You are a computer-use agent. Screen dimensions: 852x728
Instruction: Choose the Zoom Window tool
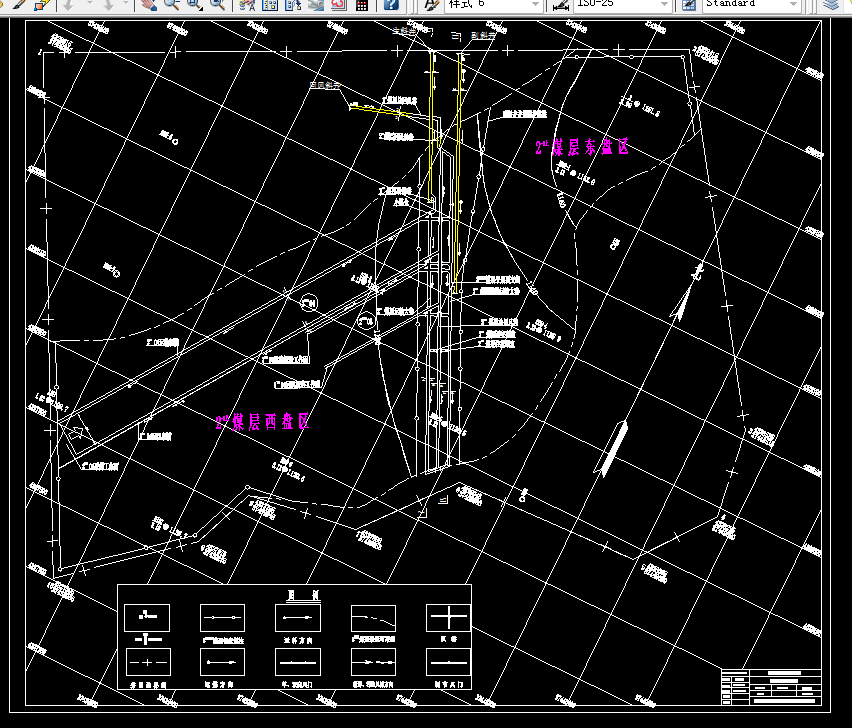coord(195,4)
